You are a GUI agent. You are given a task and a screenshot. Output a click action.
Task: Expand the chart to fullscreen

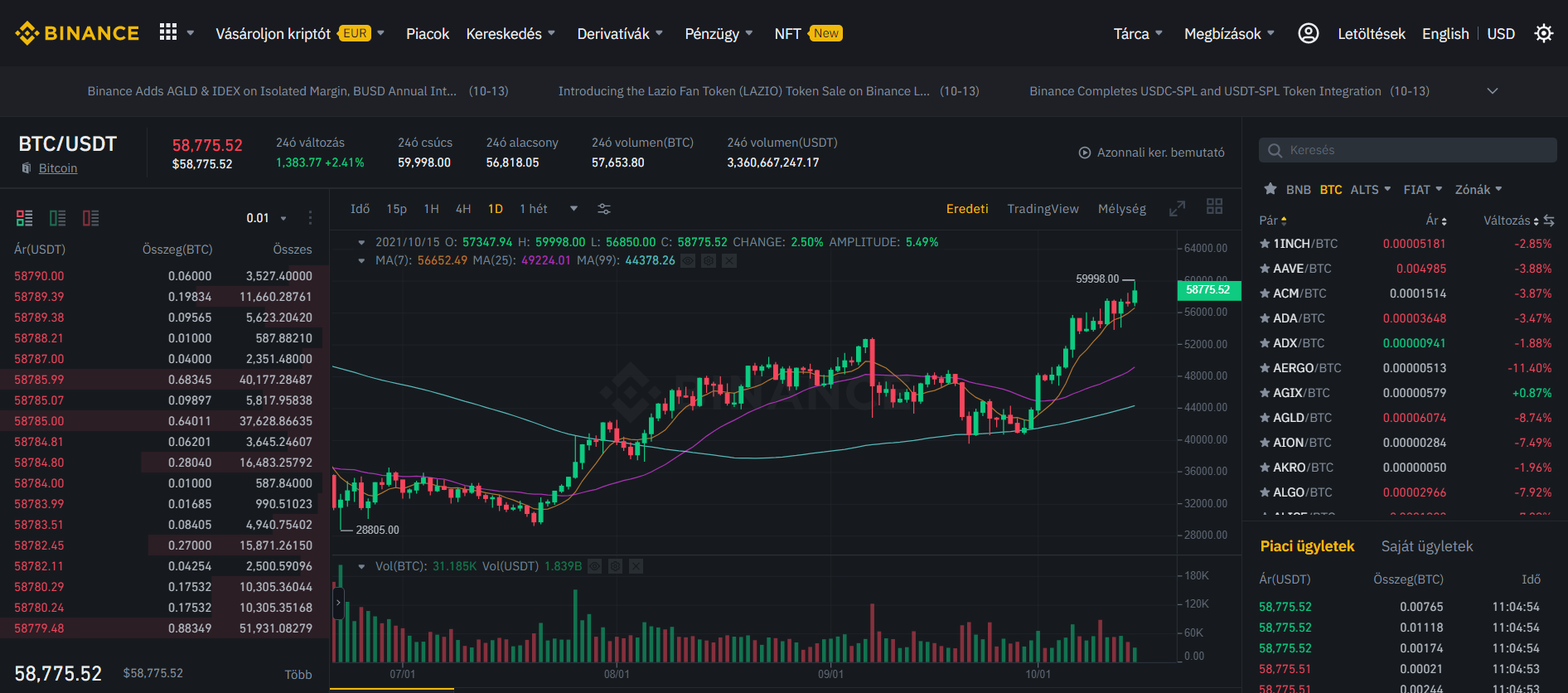1177,209
